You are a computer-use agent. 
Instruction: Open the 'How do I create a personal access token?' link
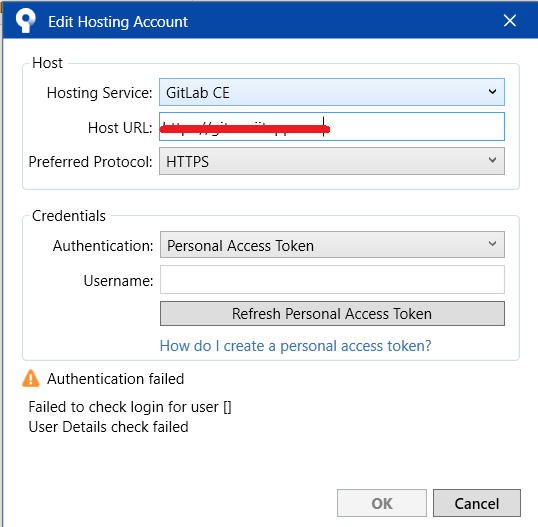pos(295,346)
